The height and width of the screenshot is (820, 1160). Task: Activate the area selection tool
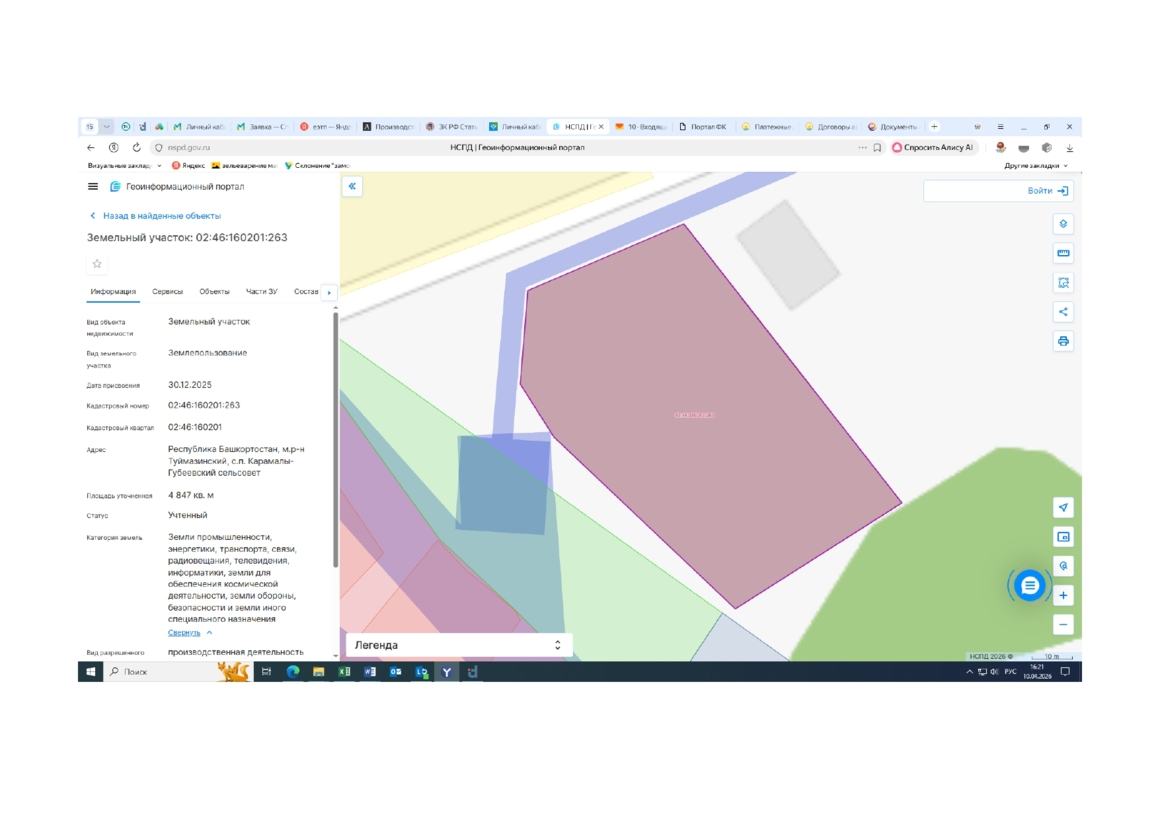[x=1063, y=283]
